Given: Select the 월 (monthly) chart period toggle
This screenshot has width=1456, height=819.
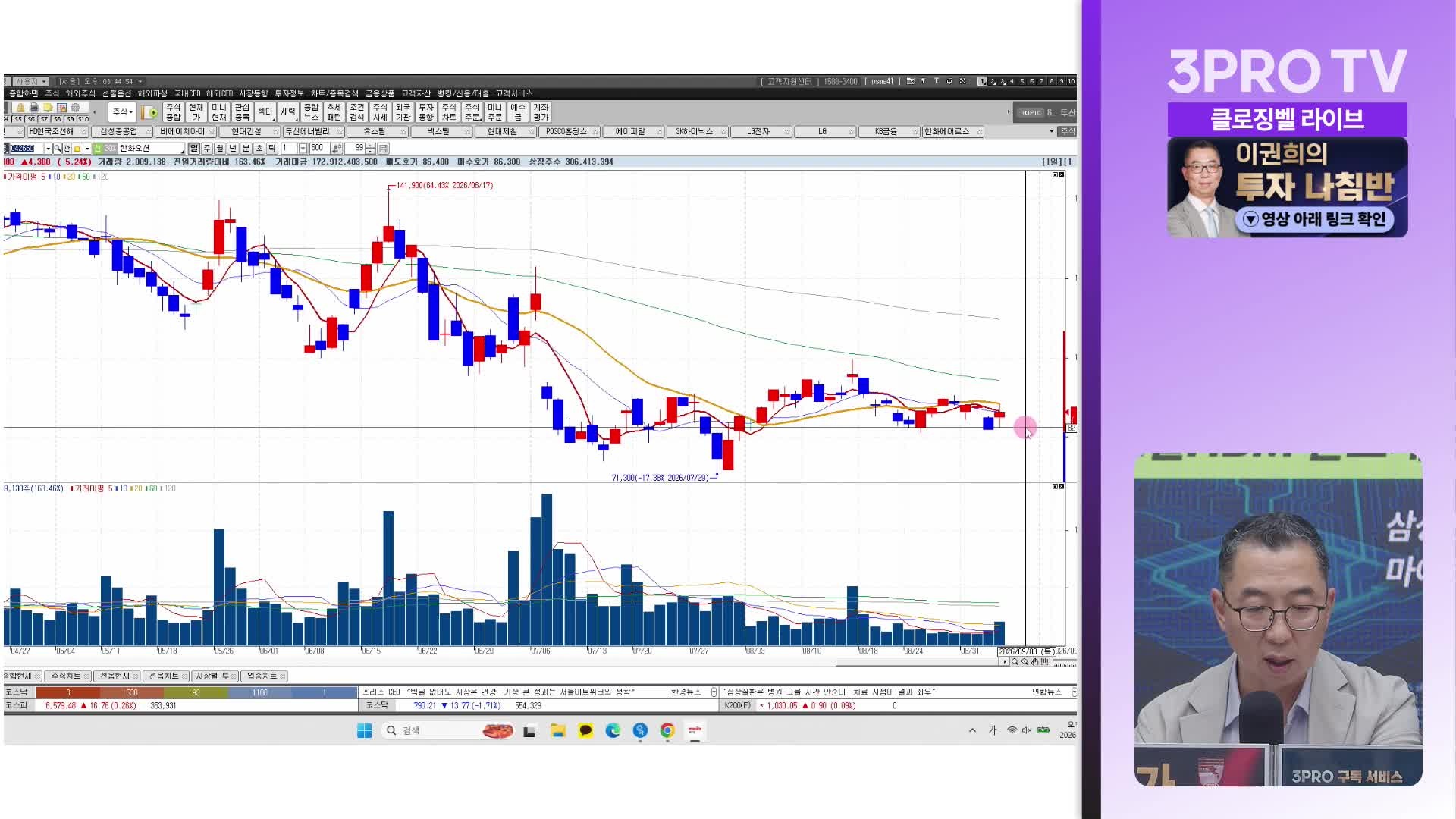Looking at the screenshot, I should 220,148.
